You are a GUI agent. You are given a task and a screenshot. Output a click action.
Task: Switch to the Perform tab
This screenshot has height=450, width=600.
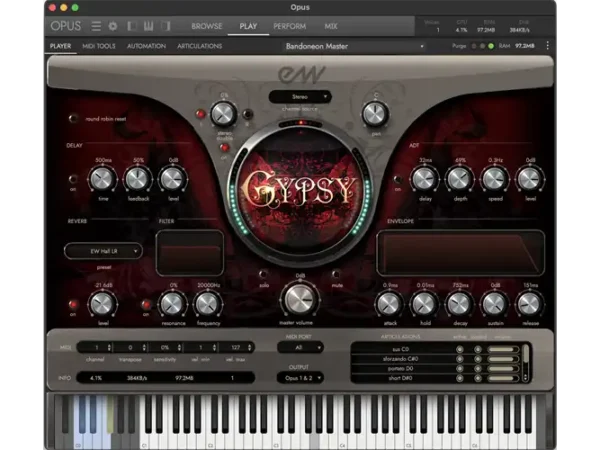[x=290, y=26]
